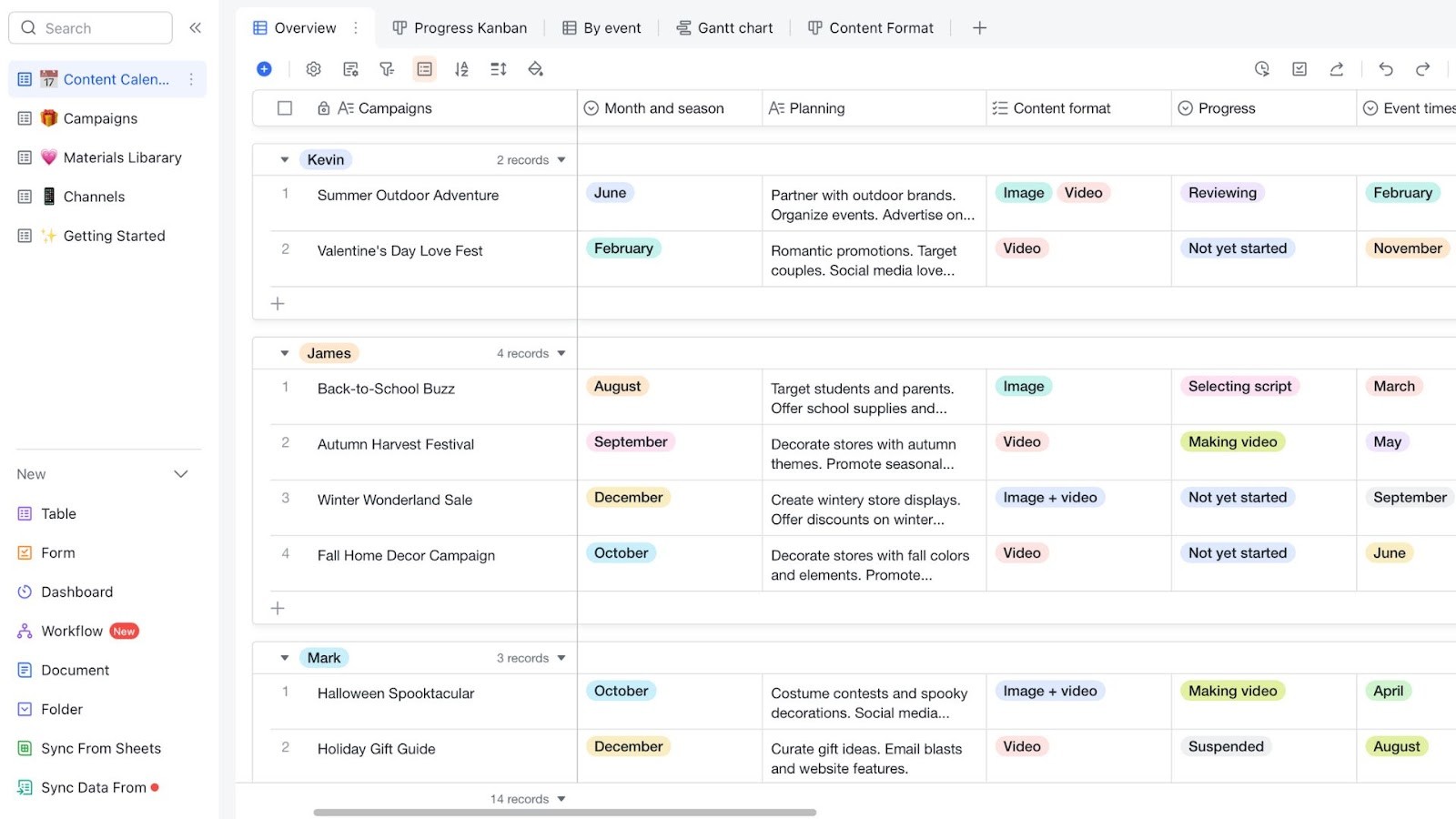Click Sync From Sheets

[100, 748]
